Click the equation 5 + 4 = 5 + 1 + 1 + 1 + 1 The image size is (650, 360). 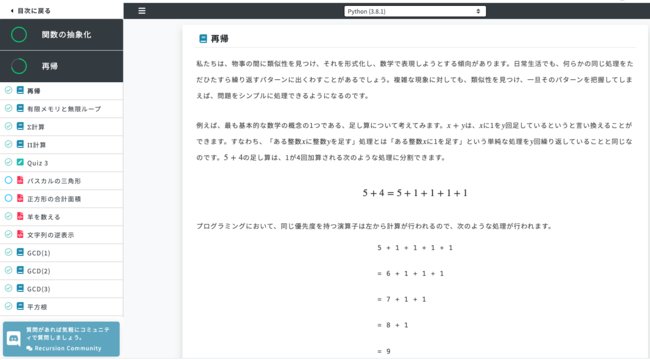(415, 193)
